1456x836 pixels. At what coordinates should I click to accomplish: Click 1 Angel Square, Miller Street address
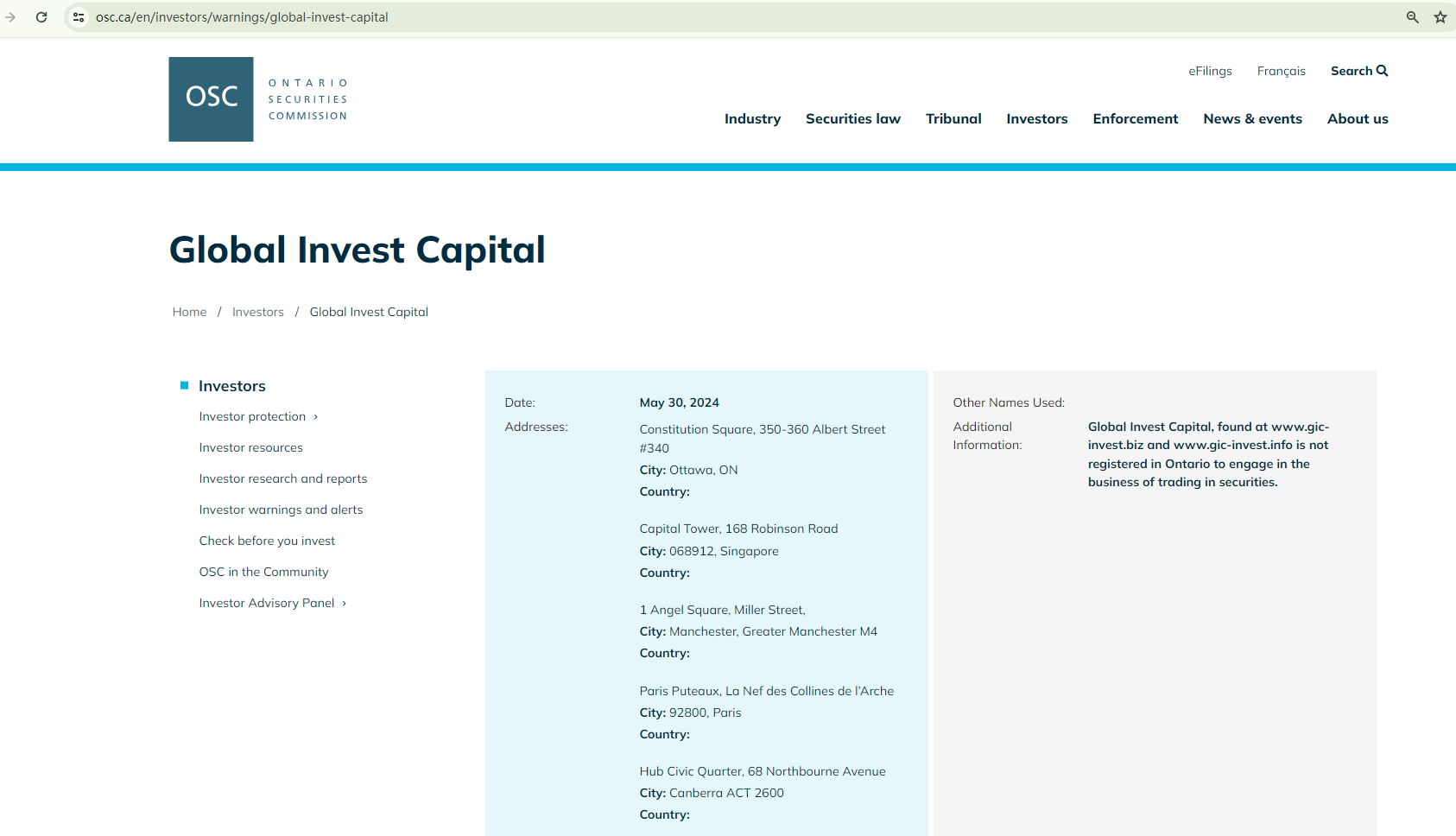(x=723, y=610)
